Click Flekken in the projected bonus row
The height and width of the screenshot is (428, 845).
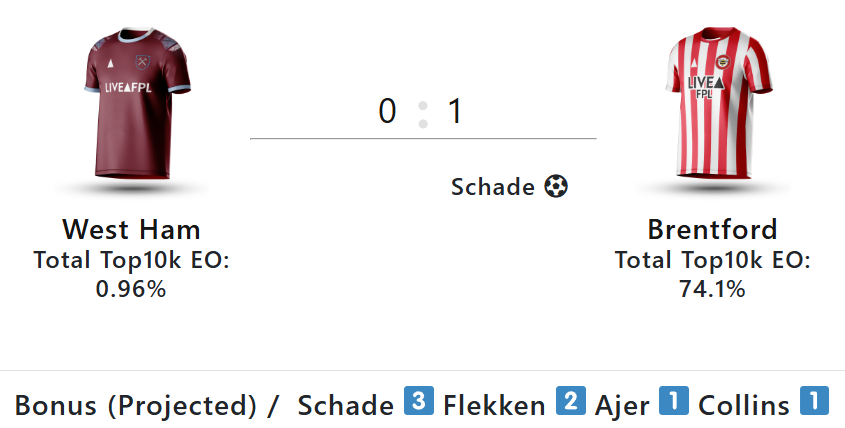point(494,405)
